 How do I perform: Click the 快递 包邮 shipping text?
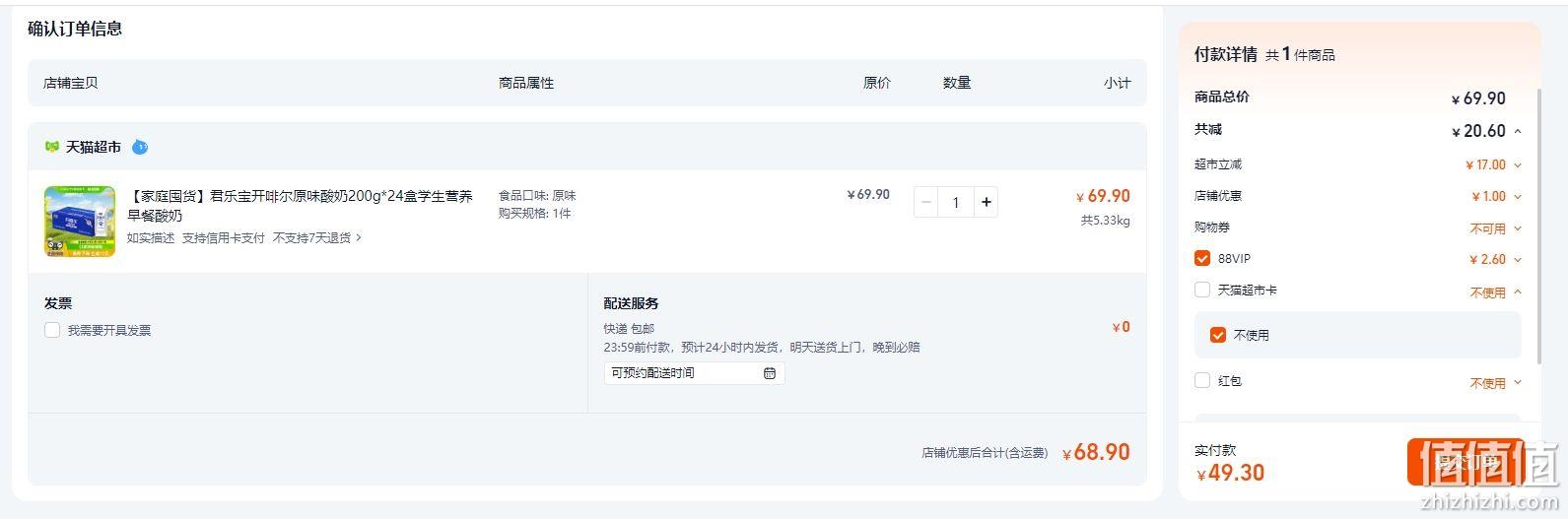[x=629, y=328]
